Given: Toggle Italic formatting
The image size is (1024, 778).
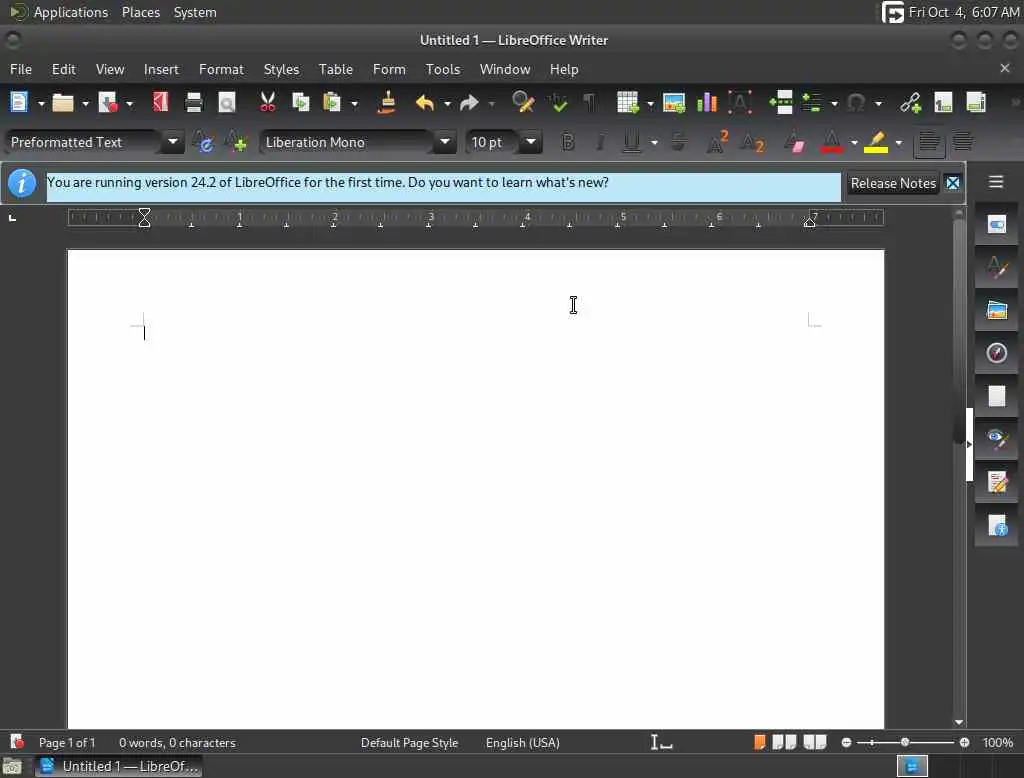Looking at the screenshot, I should coord(600,142).
